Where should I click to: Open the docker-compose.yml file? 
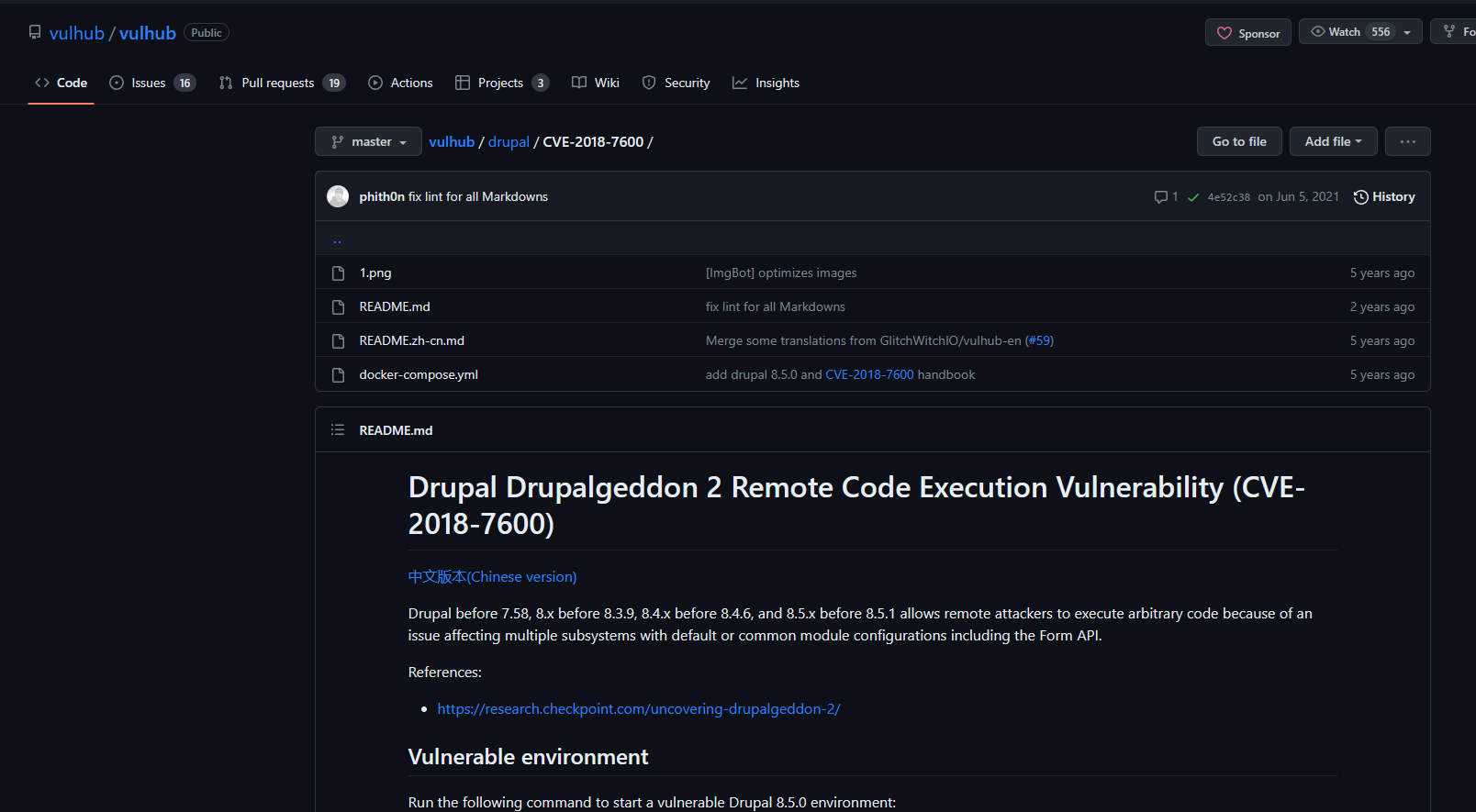click(x=419, y=375)
